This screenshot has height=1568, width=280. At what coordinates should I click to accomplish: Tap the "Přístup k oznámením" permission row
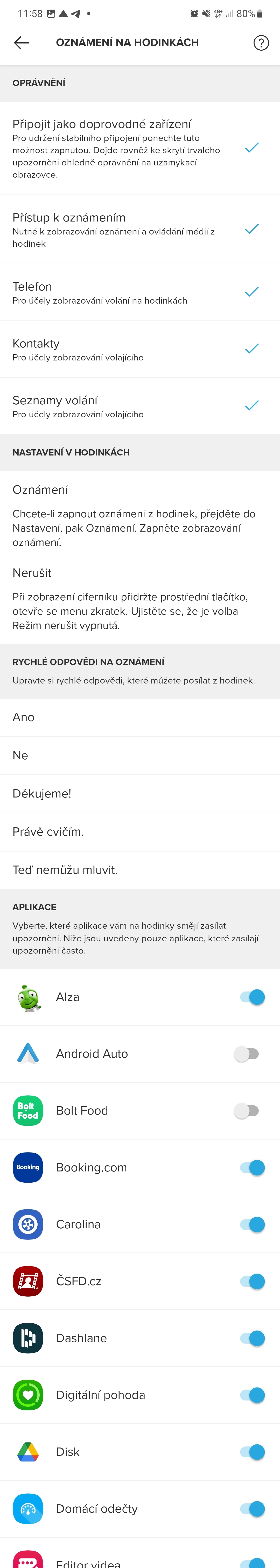122,230
